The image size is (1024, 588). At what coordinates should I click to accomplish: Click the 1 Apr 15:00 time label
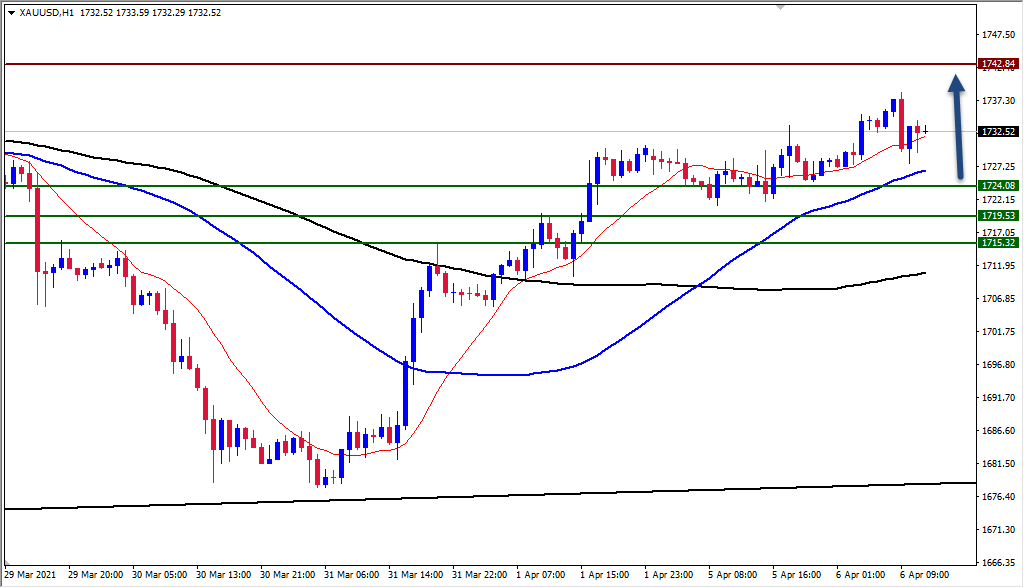pos(605,575)
